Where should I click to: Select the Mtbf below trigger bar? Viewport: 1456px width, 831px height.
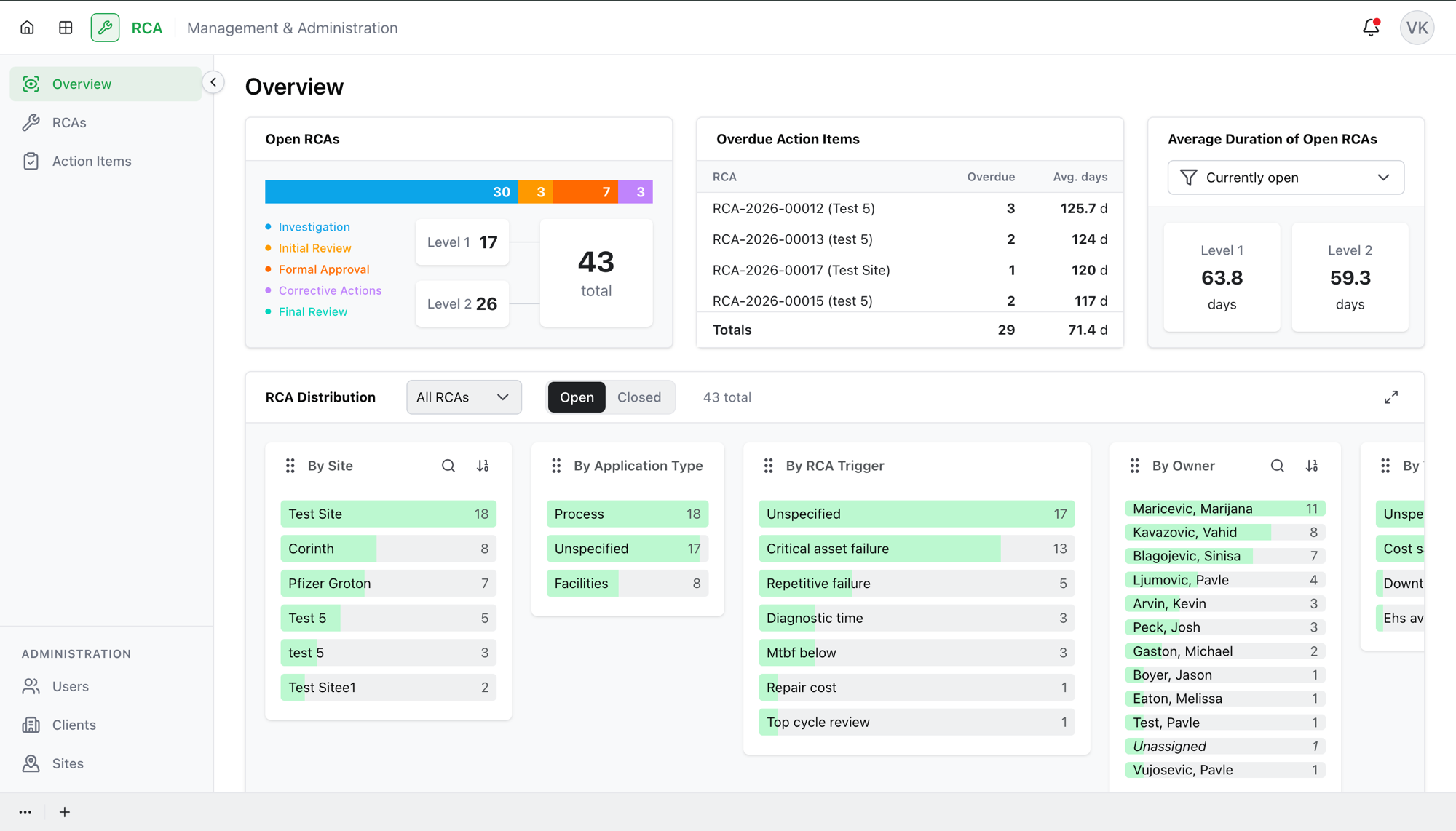(x=916, y=653)
